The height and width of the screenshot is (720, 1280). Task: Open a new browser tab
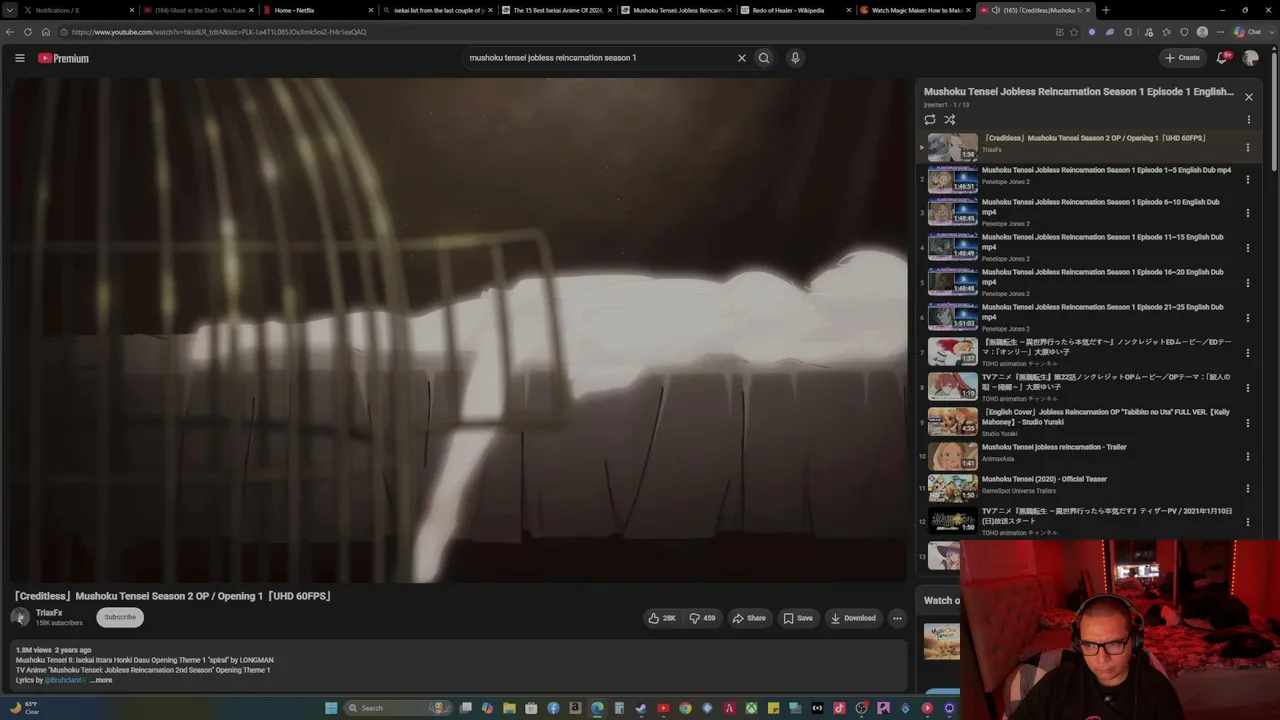click(x=1105, y=10)
